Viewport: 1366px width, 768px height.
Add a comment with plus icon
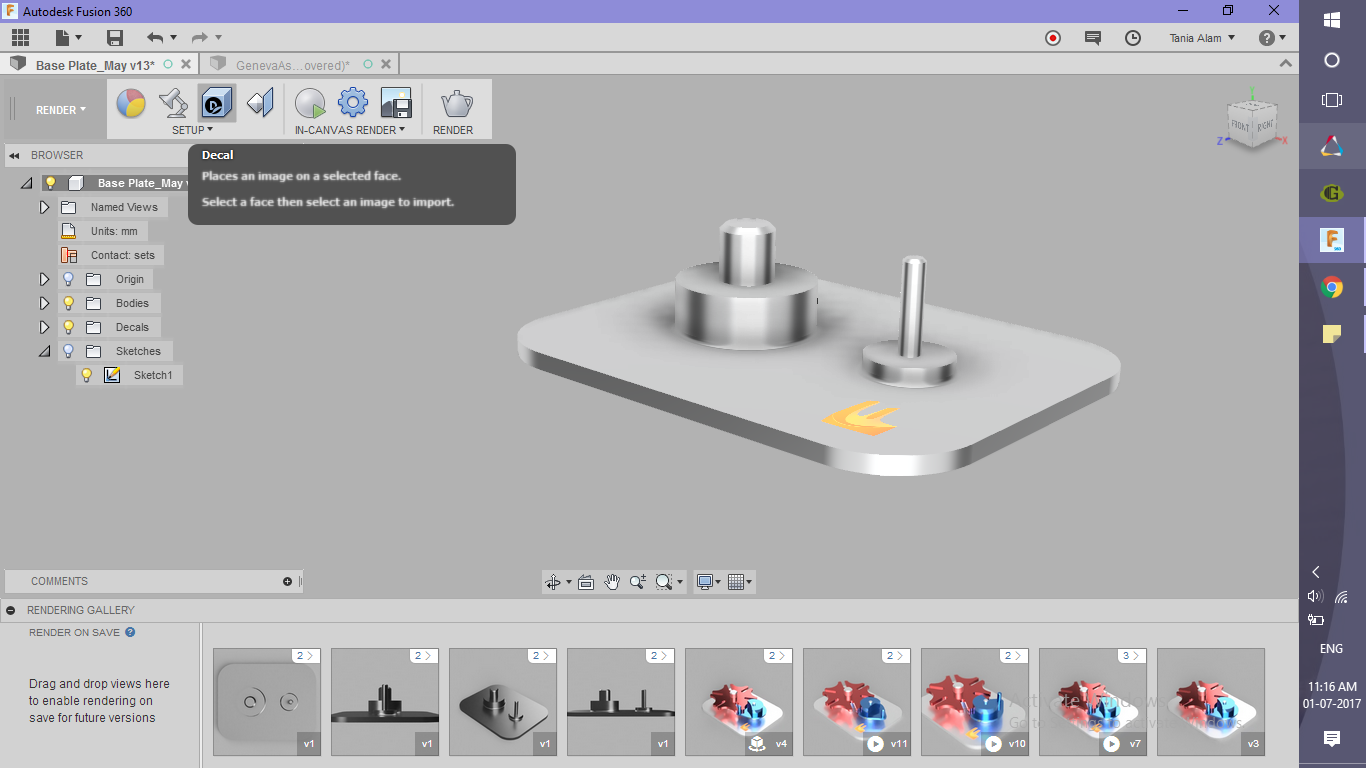click(288, 582)
